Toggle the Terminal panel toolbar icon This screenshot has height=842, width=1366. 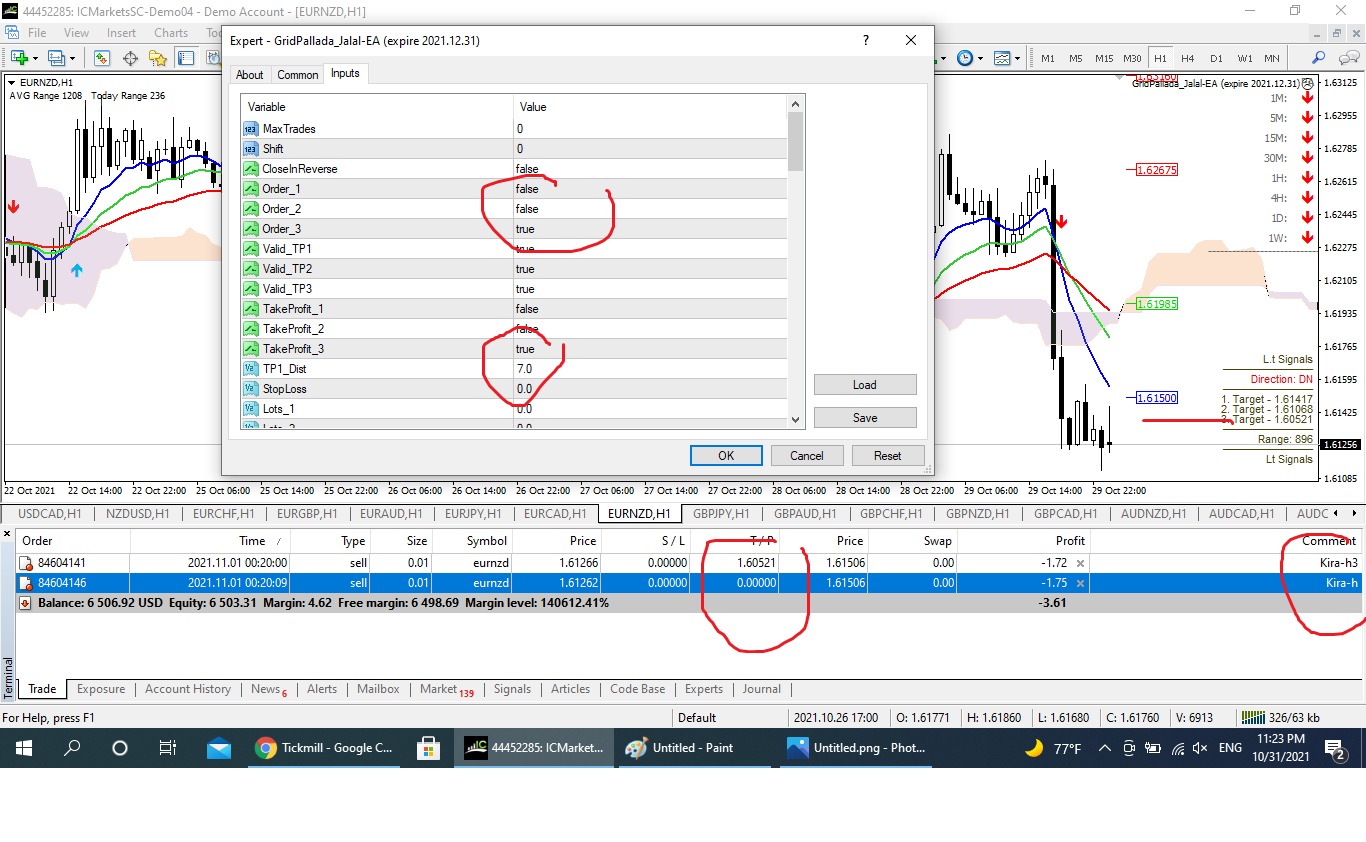point(186,58)
